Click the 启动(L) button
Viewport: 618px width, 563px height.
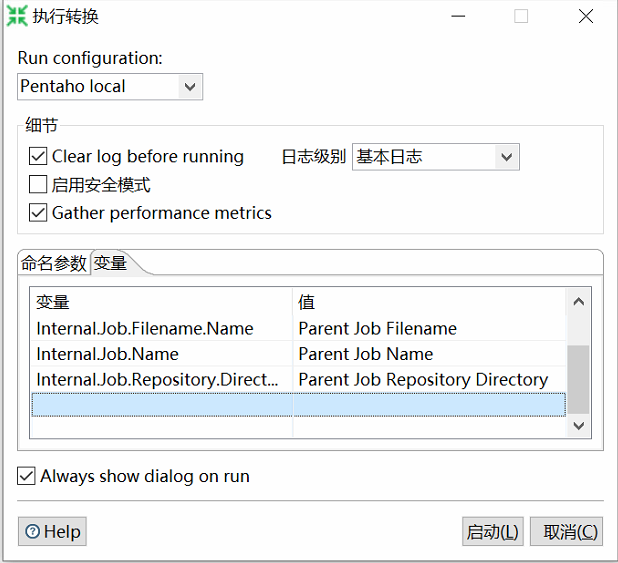tap(493, 531)
